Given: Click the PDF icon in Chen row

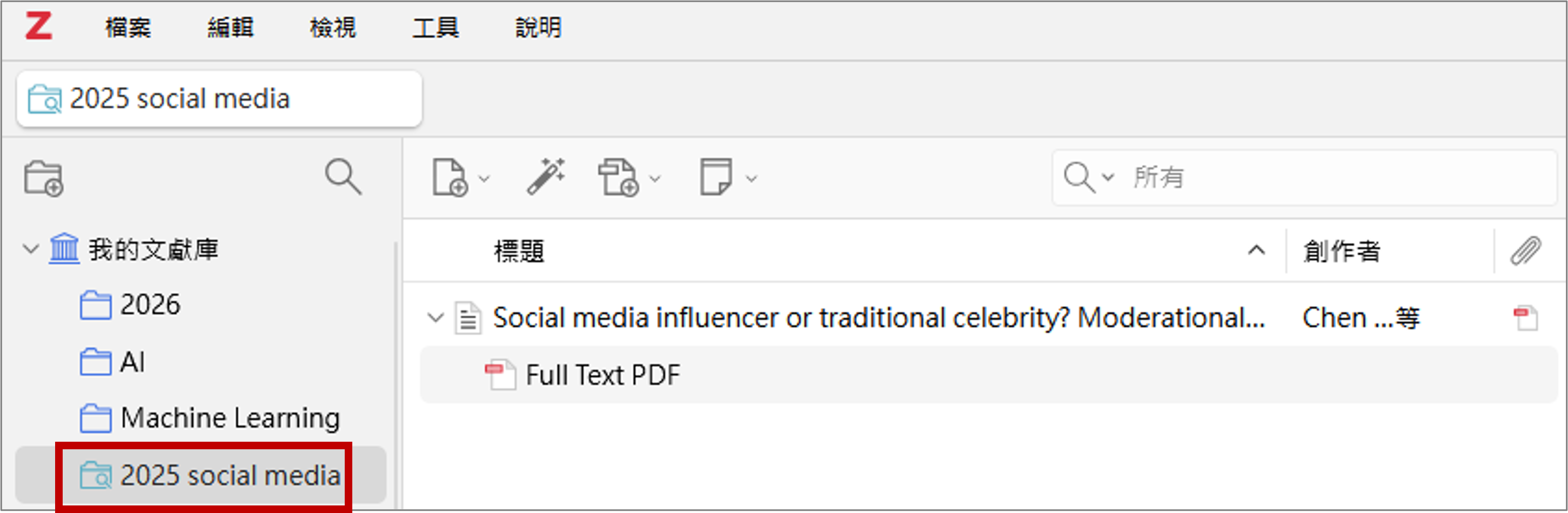Looking at the screenshot, I should [x=1525, y=318].
